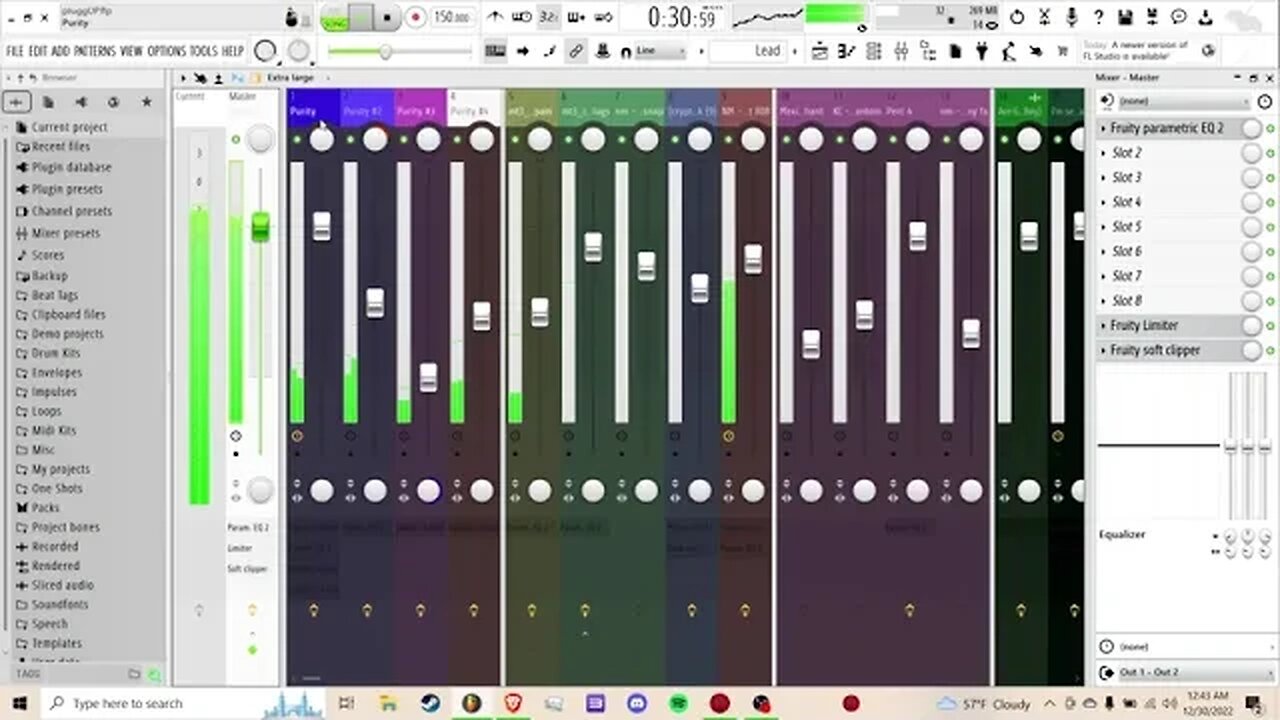Image resolution: width=1280 pixels, height=720 pixels.
Task: Open the ADD menu
Action: [60, 51]
